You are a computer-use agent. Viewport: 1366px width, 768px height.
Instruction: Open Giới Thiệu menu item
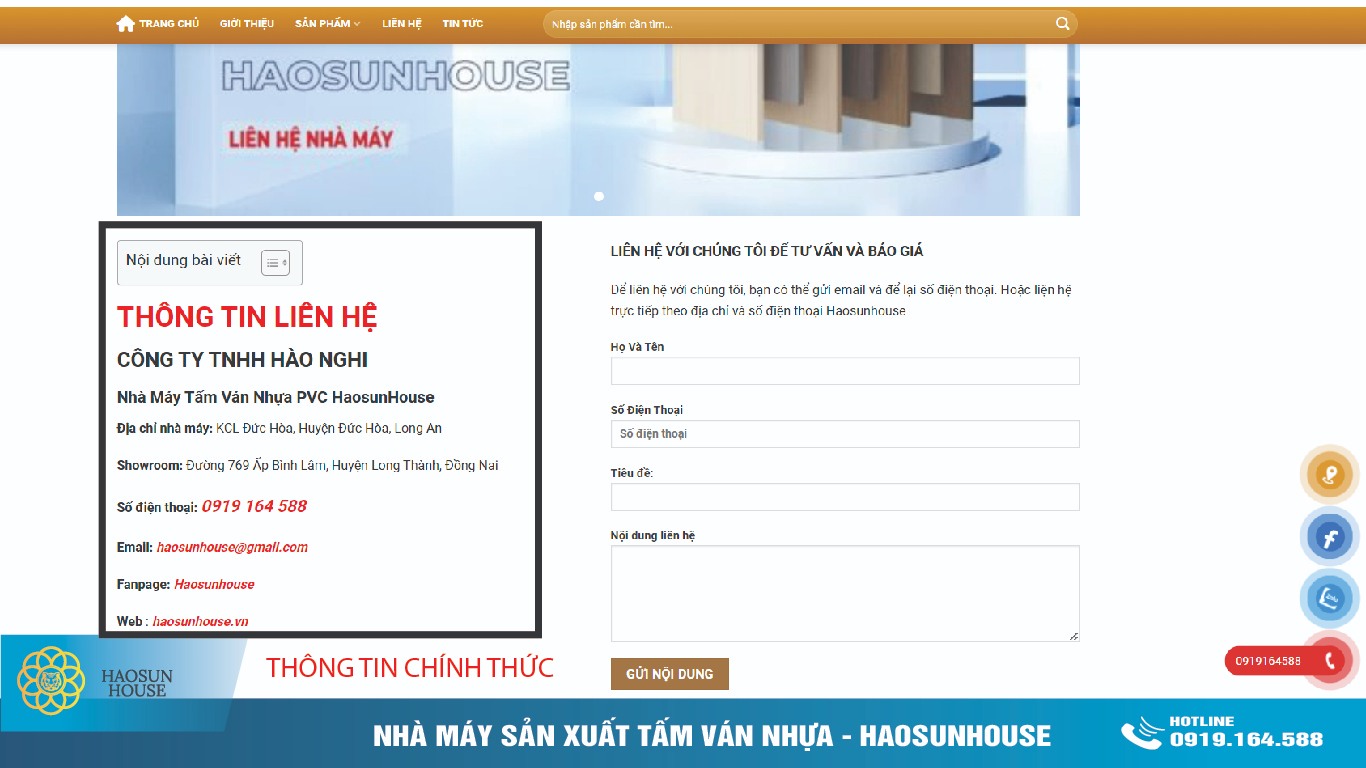tap(247, 24)
